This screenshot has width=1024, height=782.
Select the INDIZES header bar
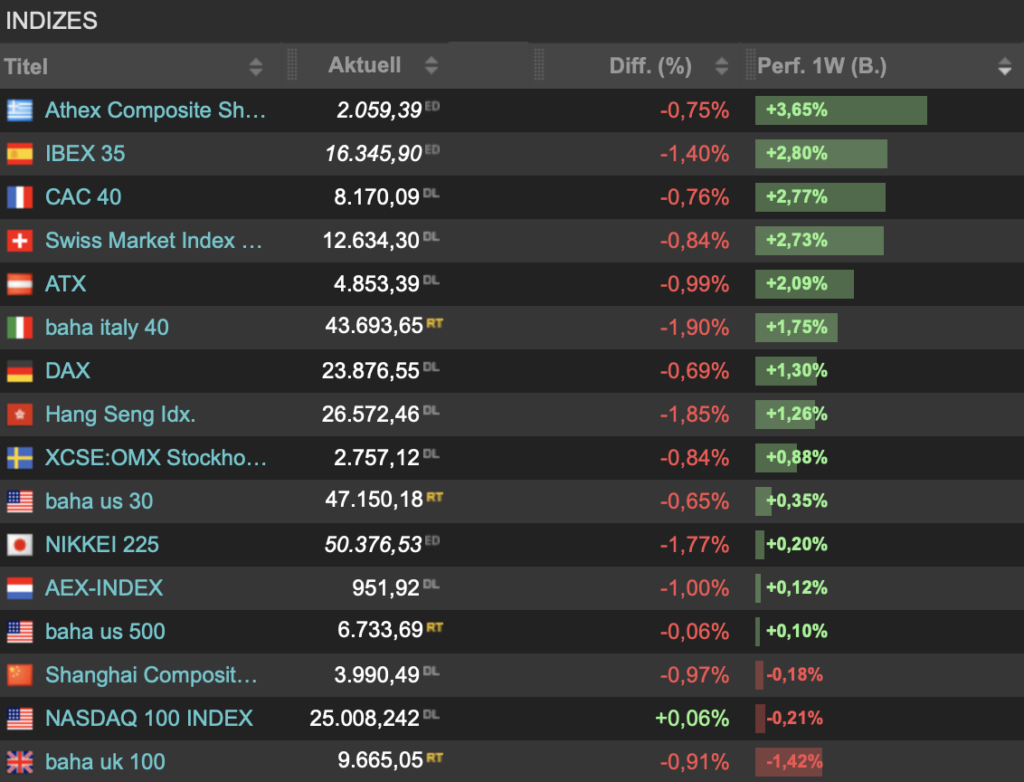(x=50, y=20)
